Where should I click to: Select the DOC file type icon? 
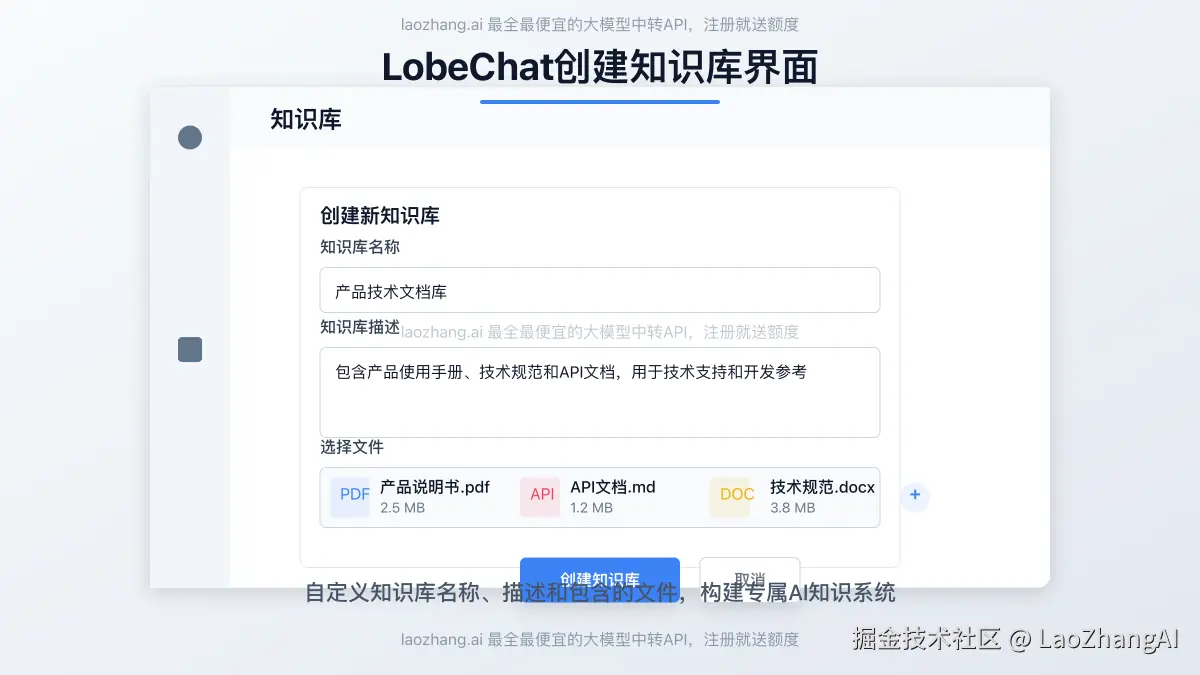click(732, 497)
